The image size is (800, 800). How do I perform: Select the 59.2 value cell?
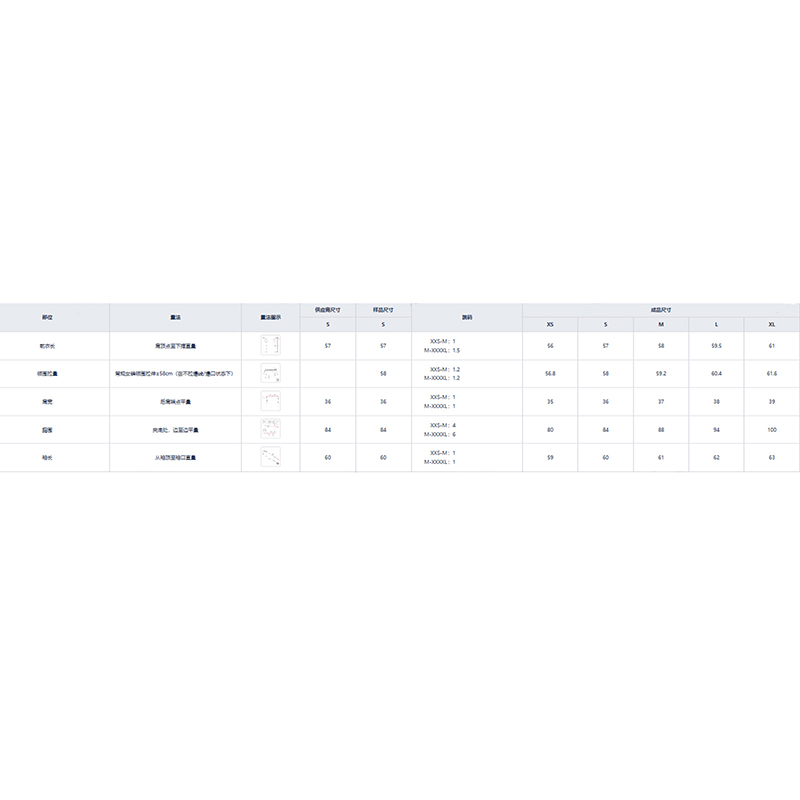[x=661, y=373]
